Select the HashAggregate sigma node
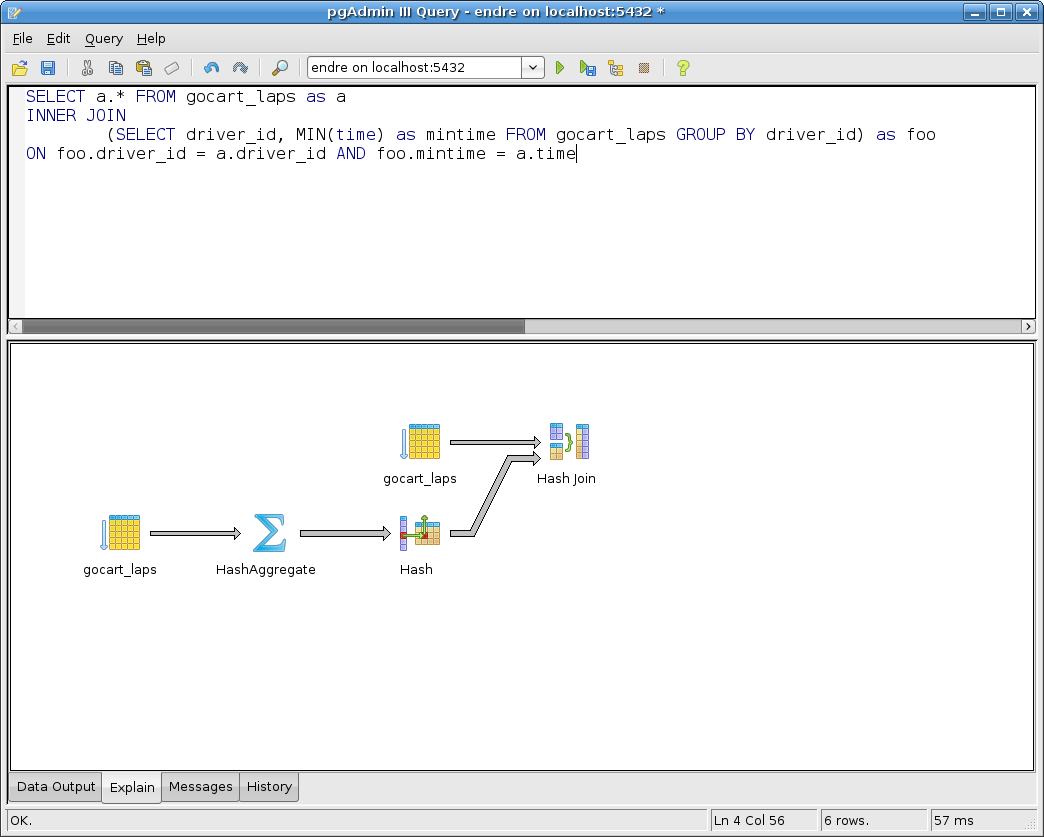Image resolution: width=1044 pixels, height=837 pixels. click(x=268, y=534)
